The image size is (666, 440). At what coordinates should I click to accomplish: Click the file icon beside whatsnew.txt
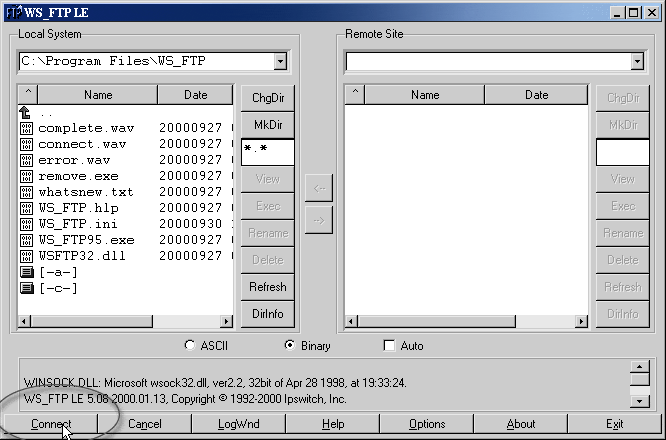click(26, 192)
